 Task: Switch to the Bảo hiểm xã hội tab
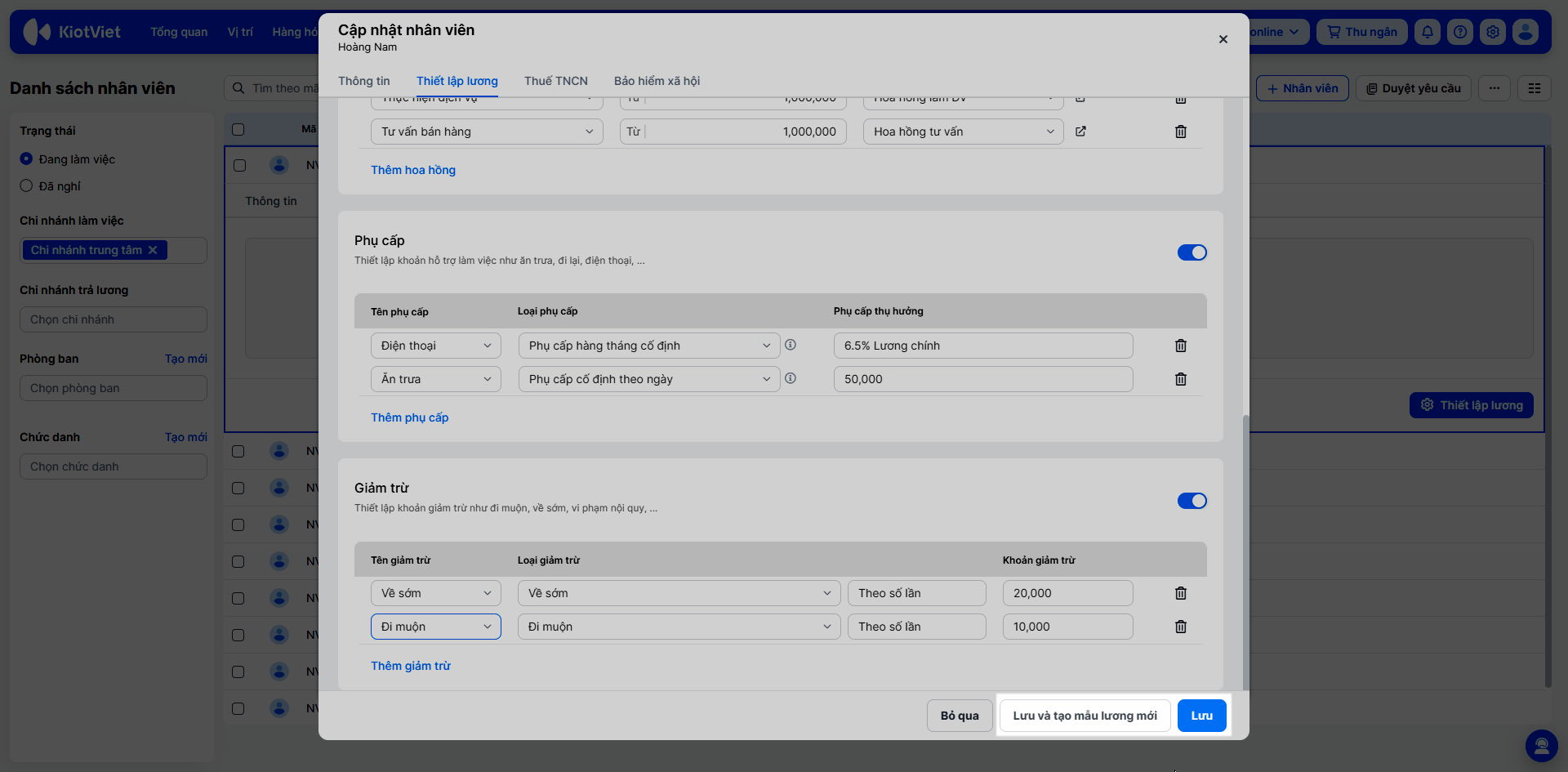[x=657, y=81]
